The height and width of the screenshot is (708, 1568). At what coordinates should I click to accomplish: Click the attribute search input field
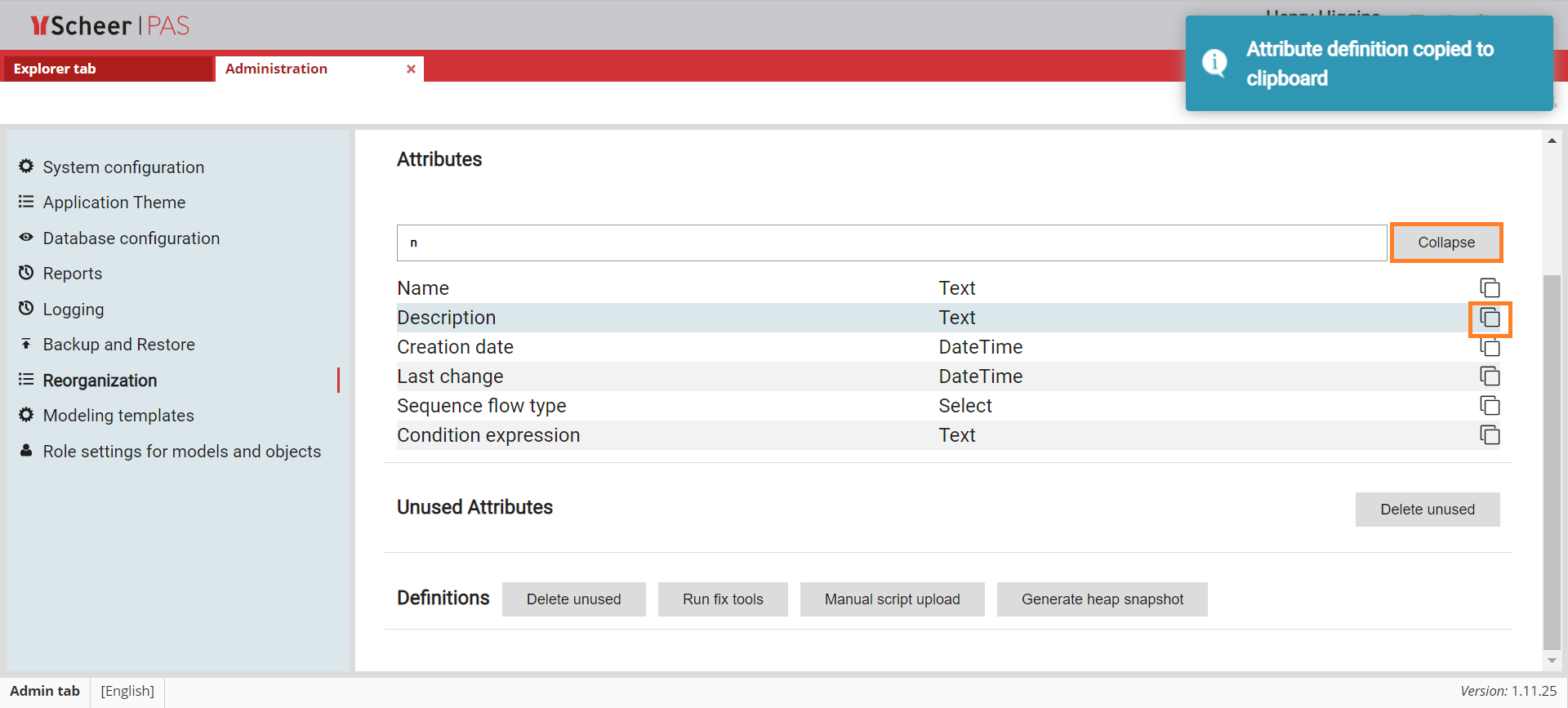click(x=891, y=243)
